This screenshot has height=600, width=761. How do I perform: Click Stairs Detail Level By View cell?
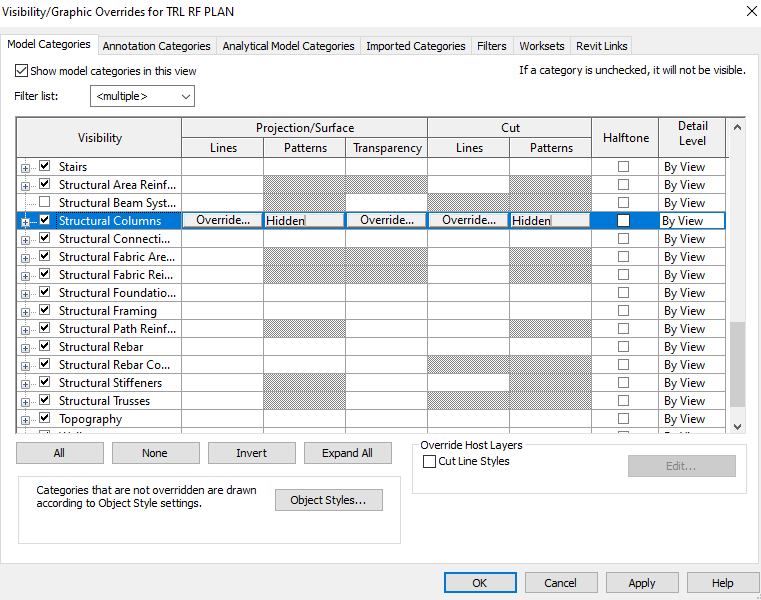pos(692,167)
